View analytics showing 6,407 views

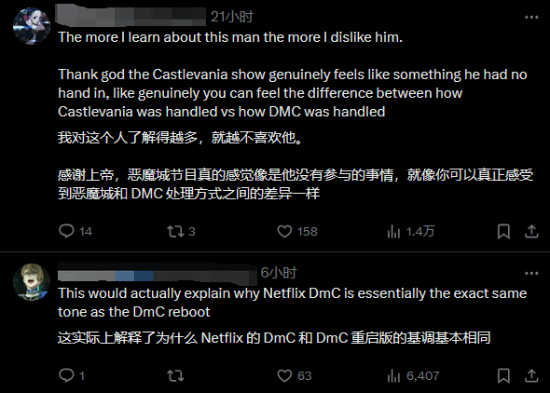(413, 376)
